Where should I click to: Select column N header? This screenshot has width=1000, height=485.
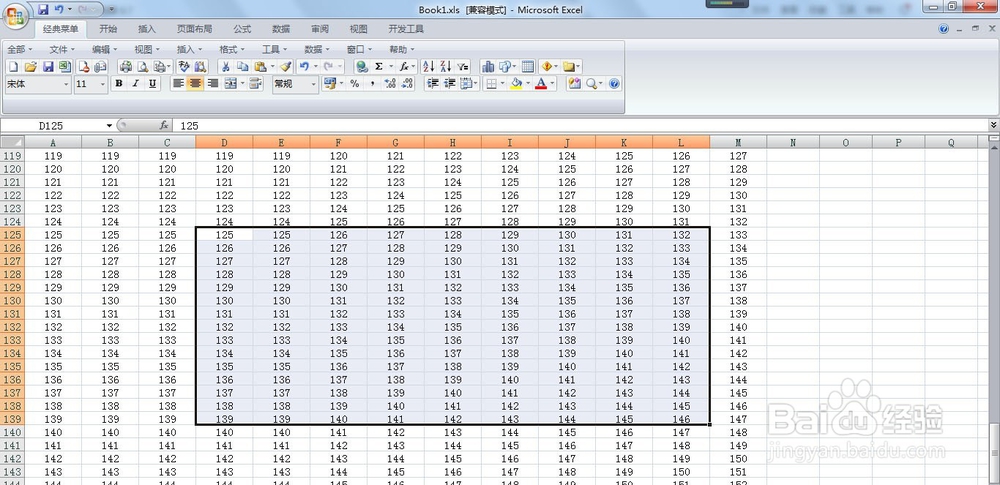click(x=793, y=142)
